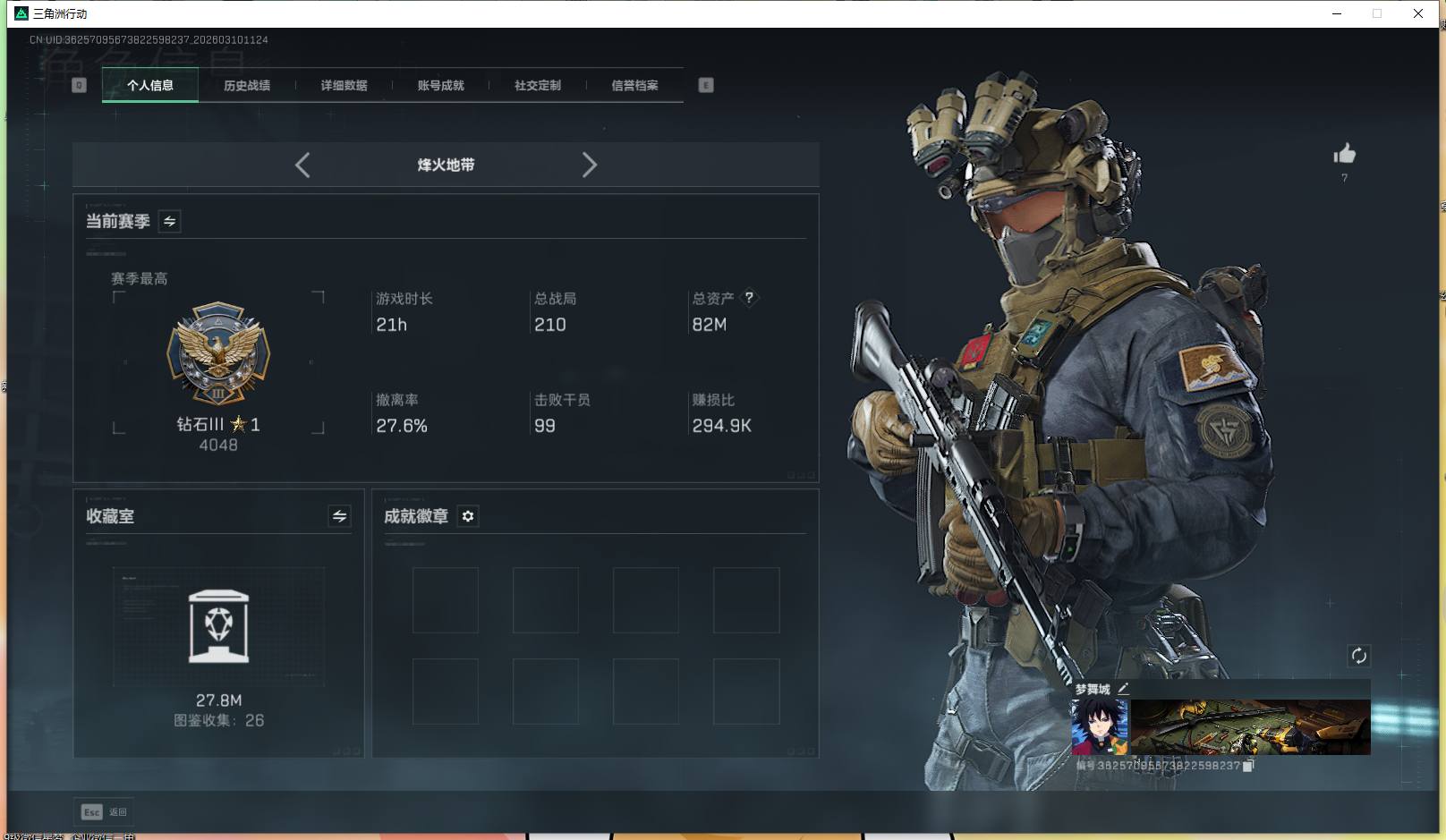This screenshot has width=1446, height=840.
Task: Give a like with the thumbs-up icon
Action: coord(1345,154)
